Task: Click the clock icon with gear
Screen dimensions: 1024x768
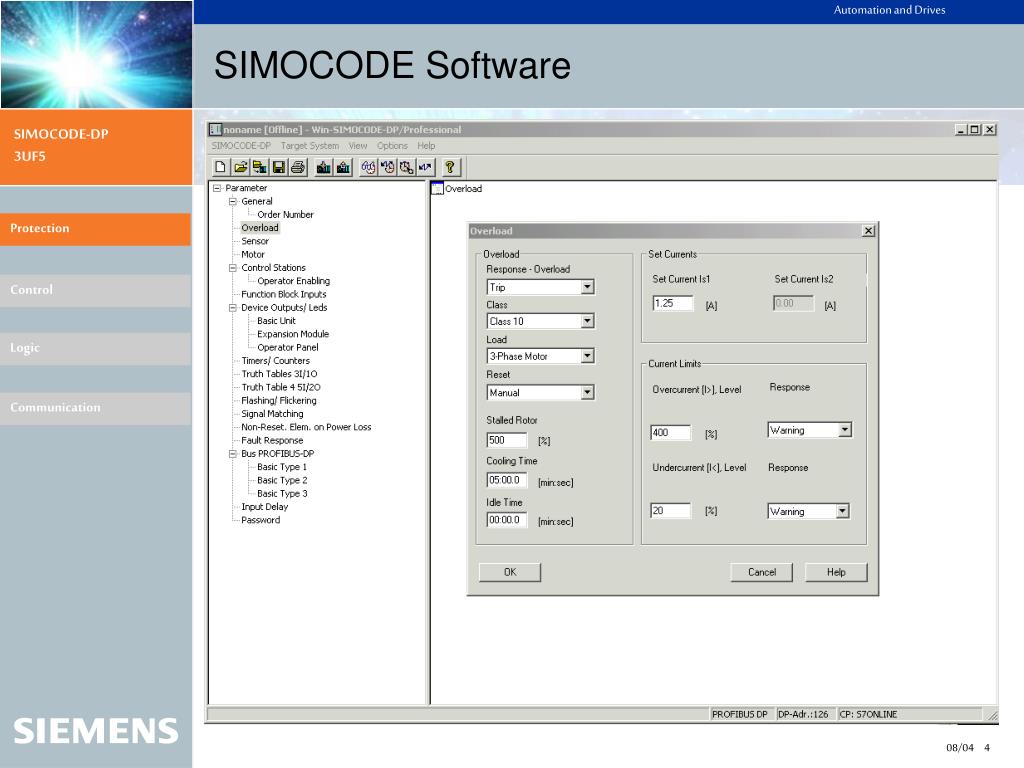Action: (x=406, y=167)
